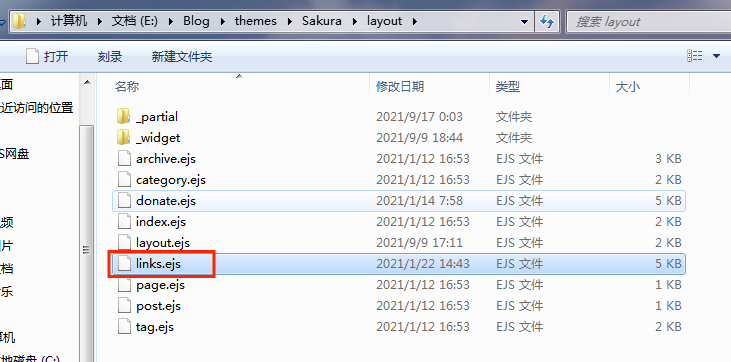Click the folder icon in address bar
This screenshot has height=362, width=731.
(19, 21)
